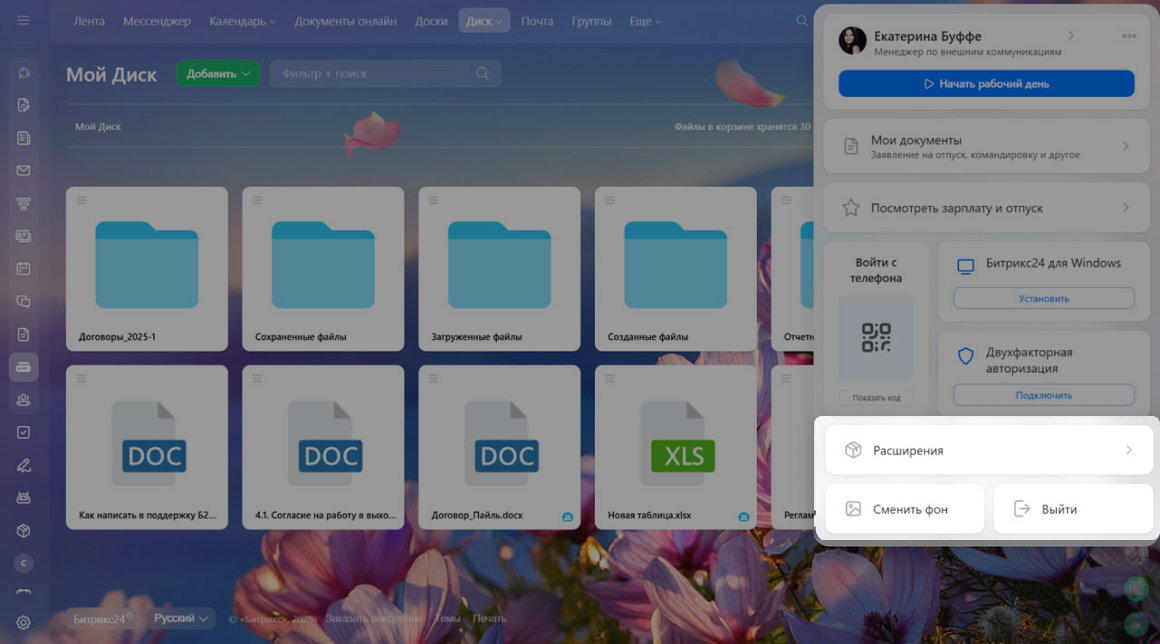Image resolution: width=1160 pixels, height=644 pixels.
Task: Click Выйти to log out
Action: [x=1073, y=509]
